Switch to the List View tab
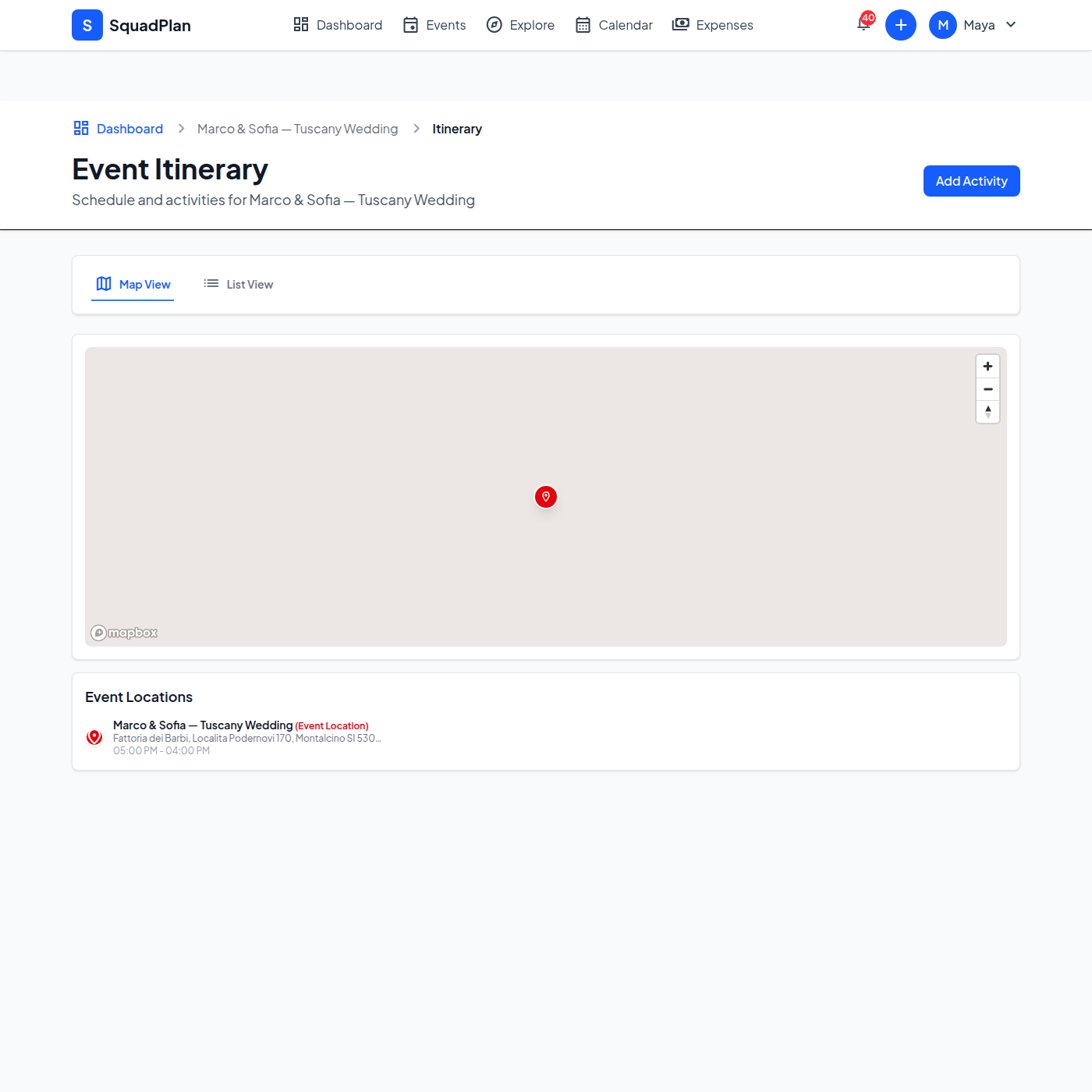 (239, 285)
